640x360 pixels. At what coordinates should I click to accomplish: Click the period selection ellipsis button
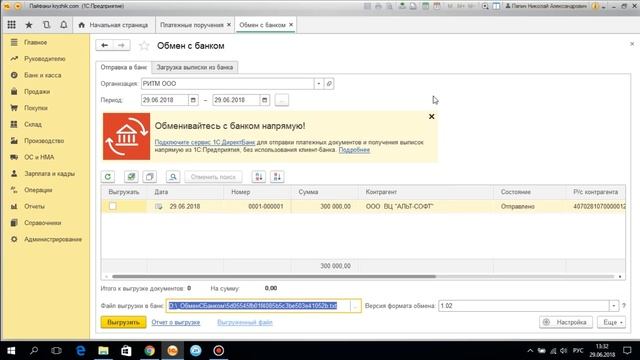[282, 100]
